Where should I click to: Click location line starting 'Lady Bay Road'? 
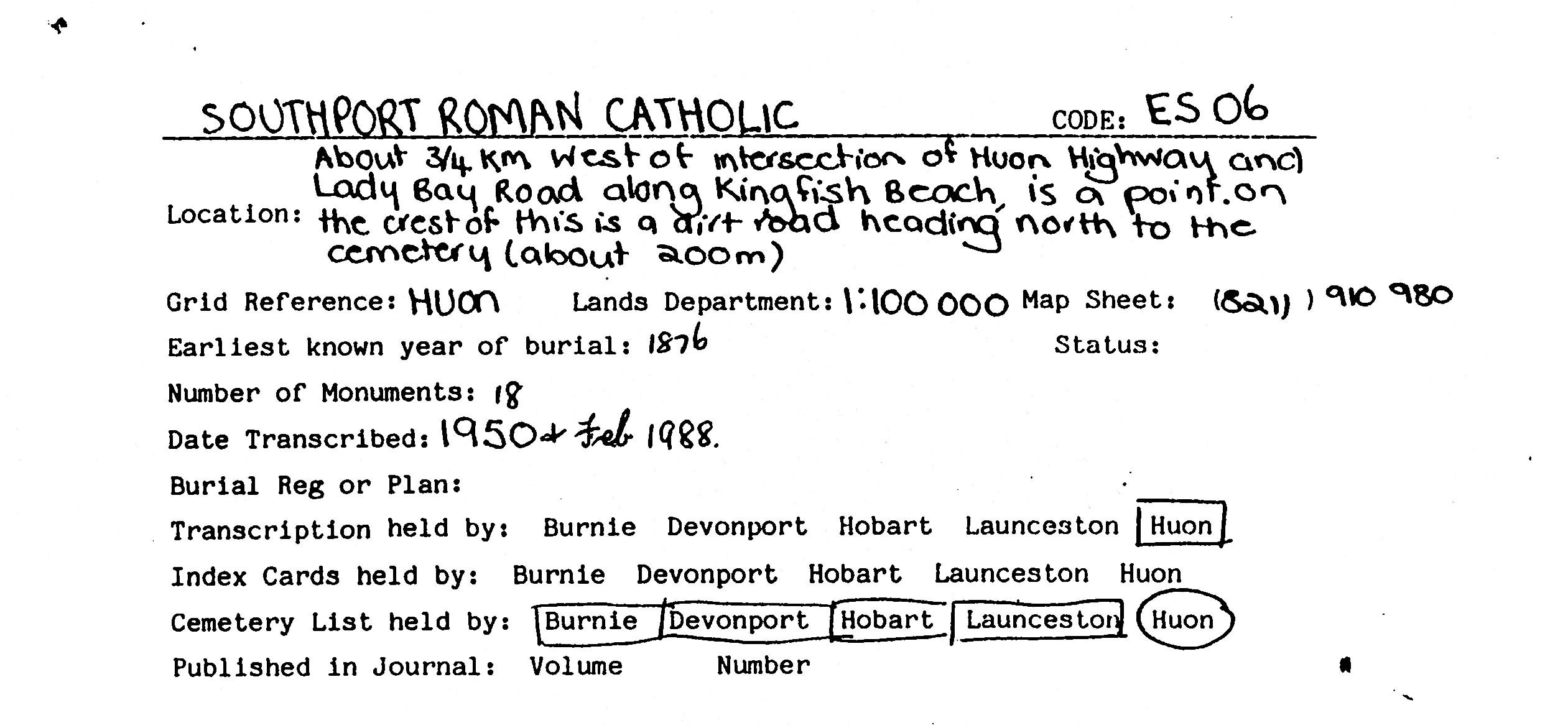point(799,191)
